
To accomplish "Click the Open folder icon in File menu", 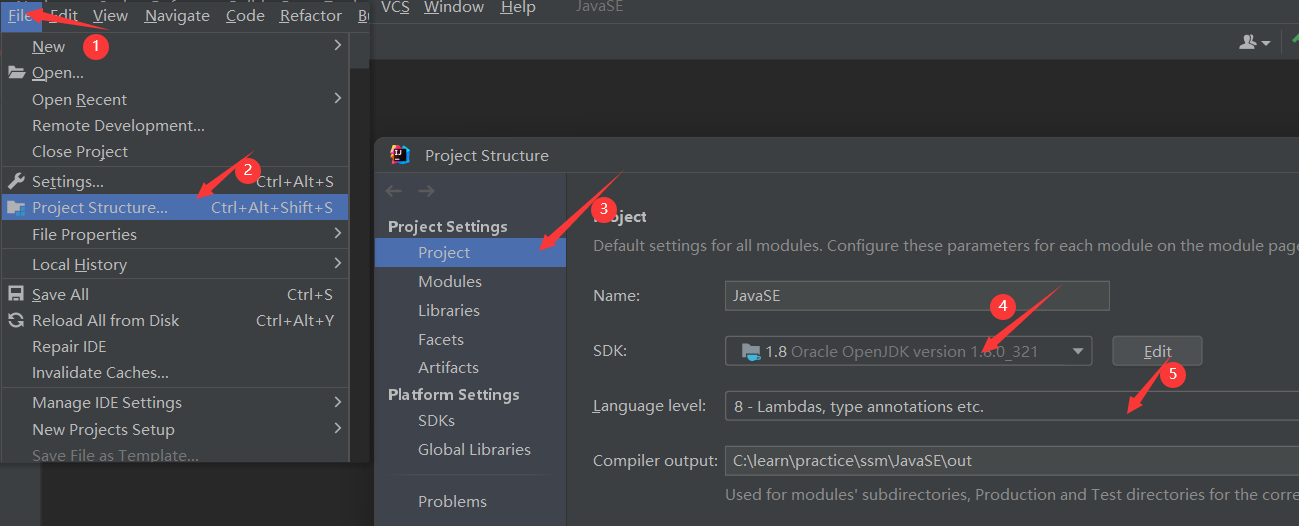I will click(x=16, y=73).
